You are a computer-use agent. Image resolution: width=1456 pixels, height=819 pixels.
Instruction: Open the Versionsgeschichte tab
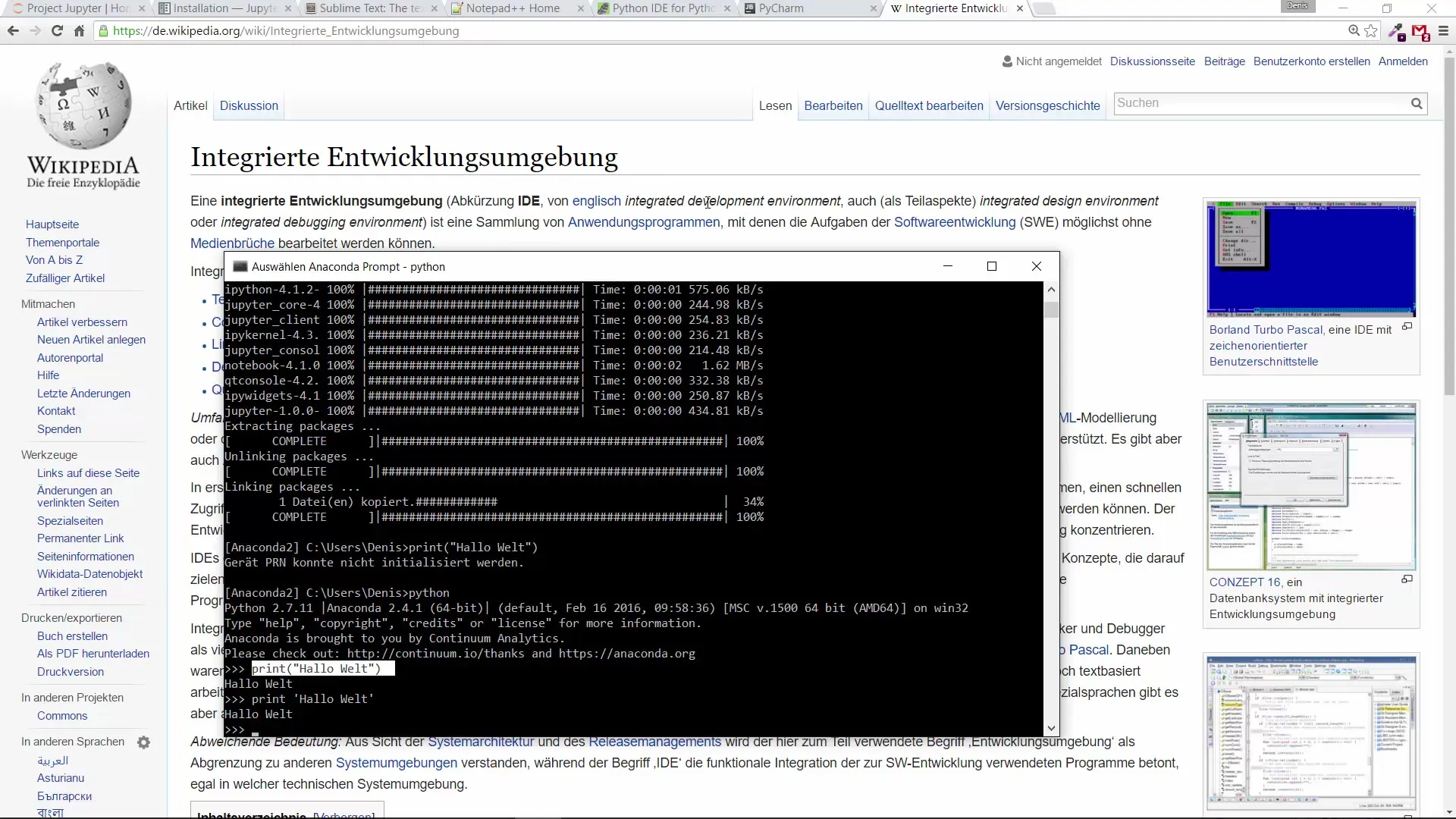[1047, 106]
